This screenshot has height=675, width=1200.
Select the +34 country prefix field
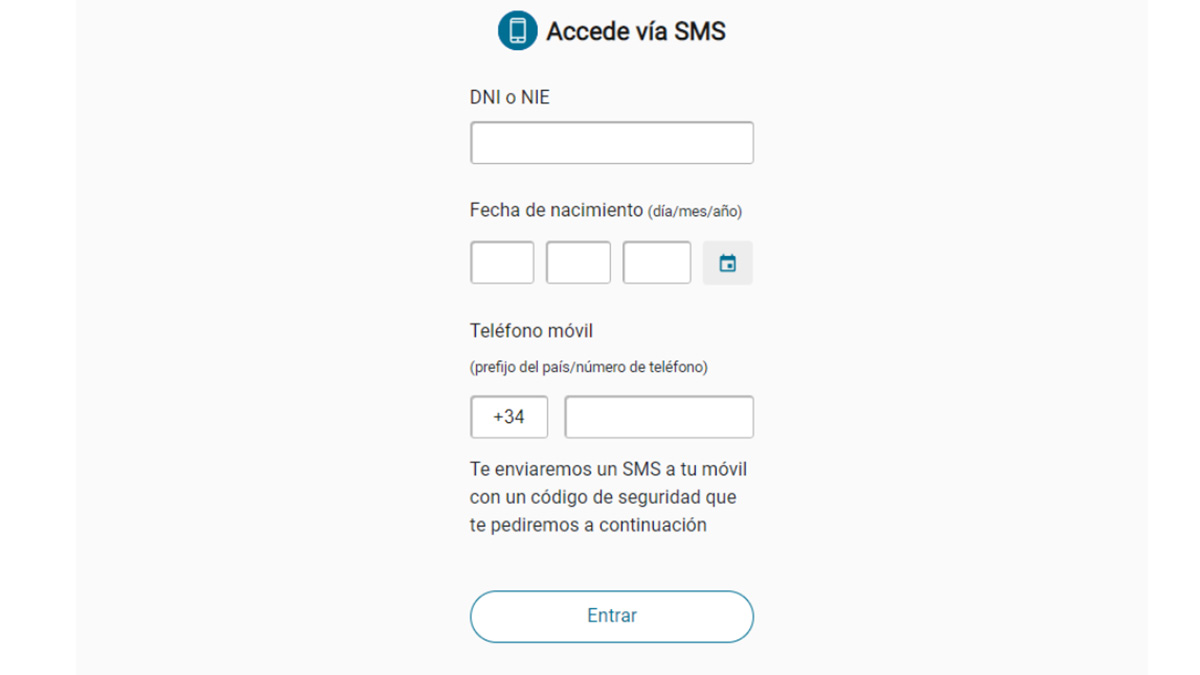pos(509,417)
